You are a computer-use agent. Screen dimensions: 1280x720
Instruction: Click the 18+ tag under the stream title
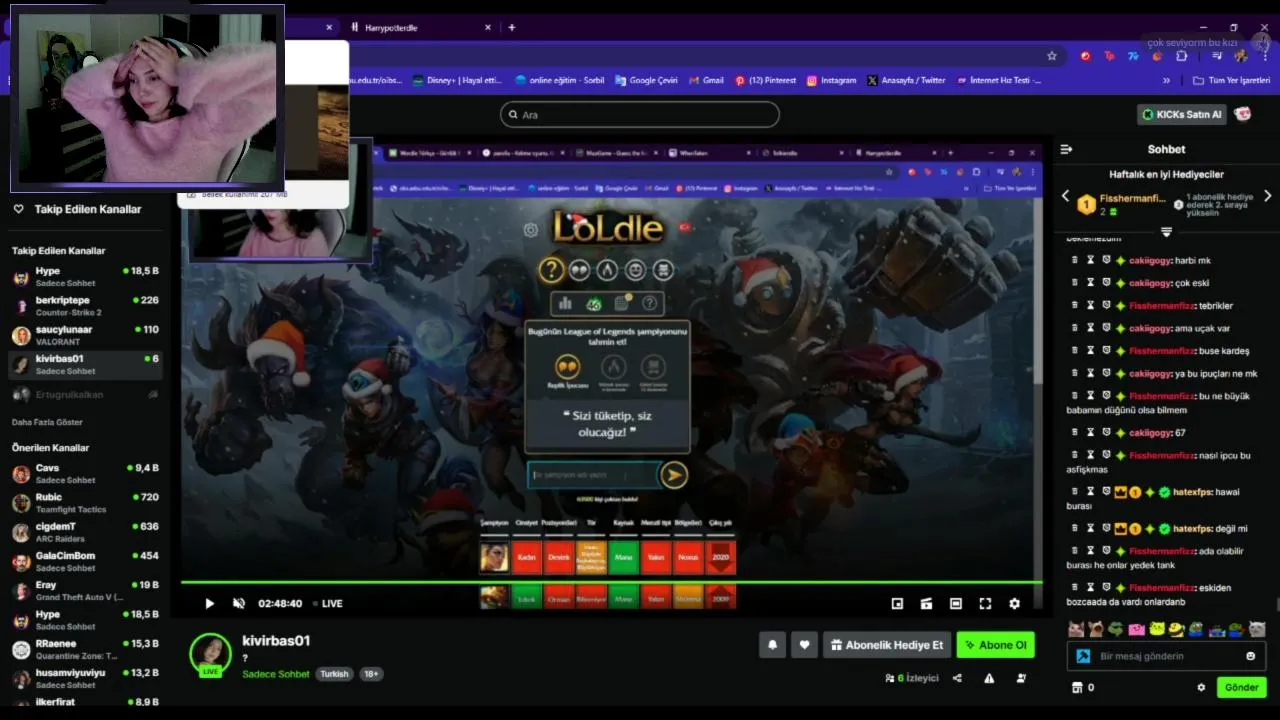[x=371, y=674]
